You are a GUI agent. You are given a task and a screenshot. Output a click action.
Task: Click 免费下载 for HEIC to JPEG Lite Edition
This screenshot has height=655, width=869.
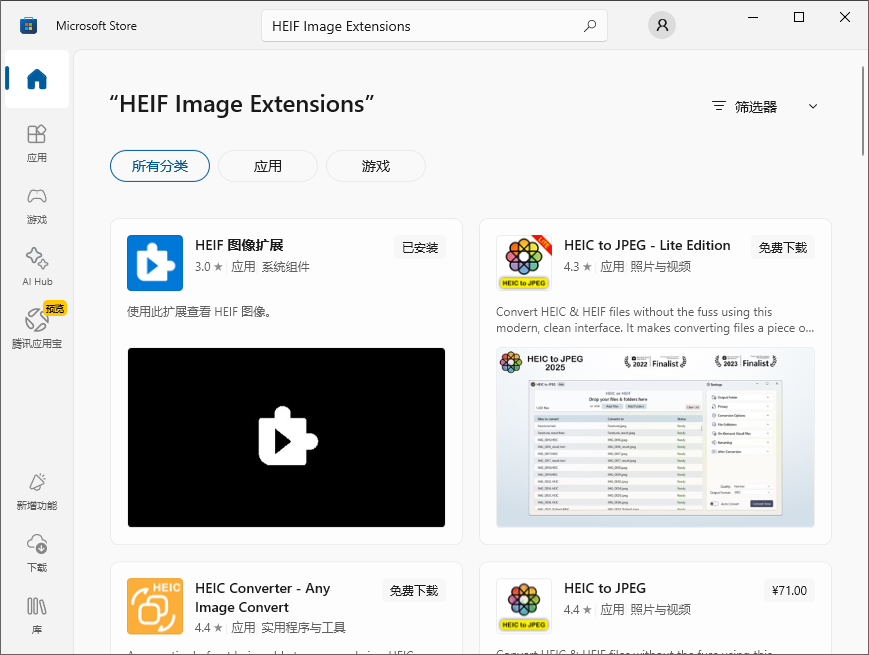tap(784, 246)
